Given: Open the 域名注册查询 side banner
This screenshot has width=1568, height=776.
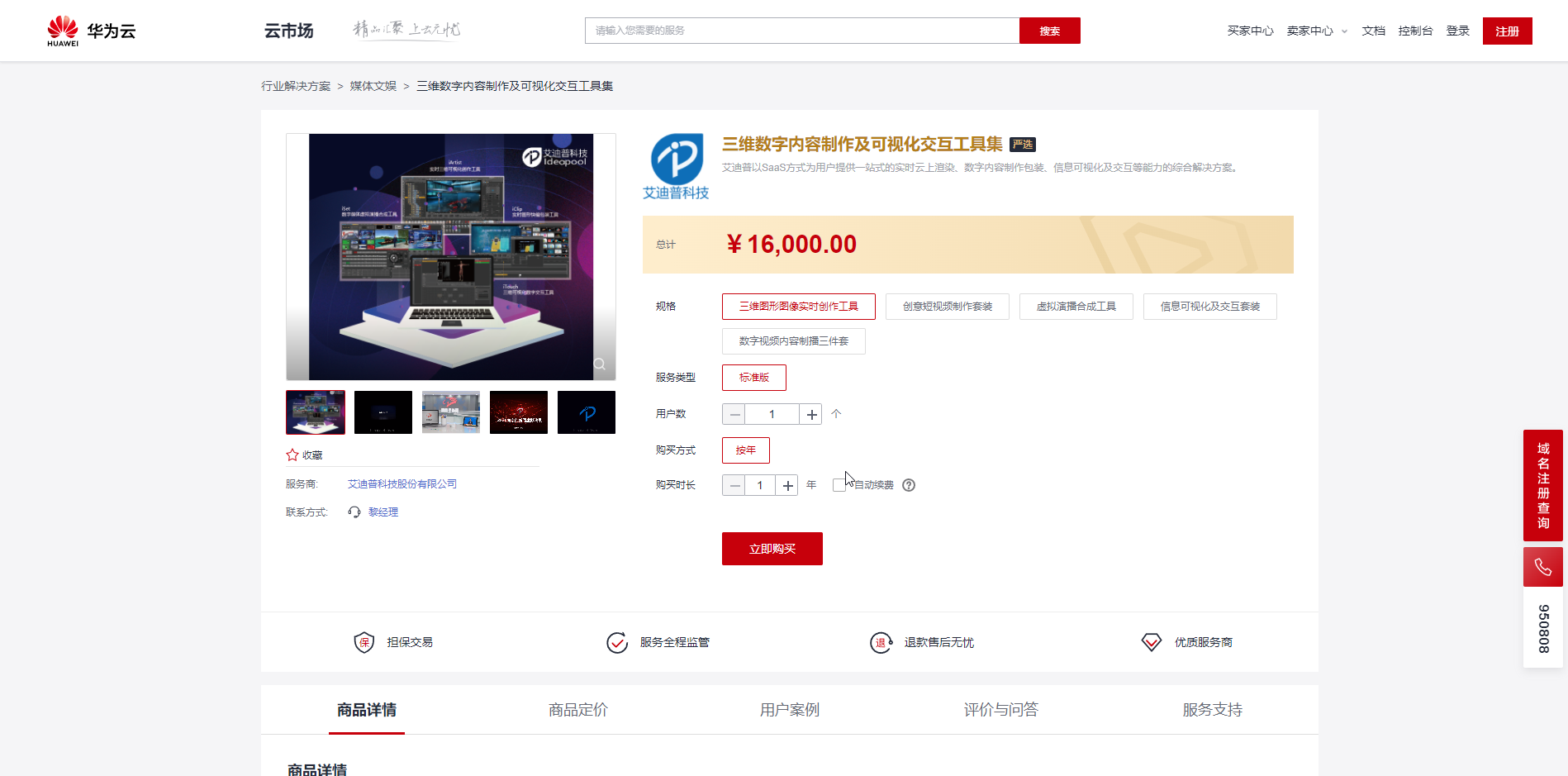Looking at the screenshot, I should coord(1543,485).
